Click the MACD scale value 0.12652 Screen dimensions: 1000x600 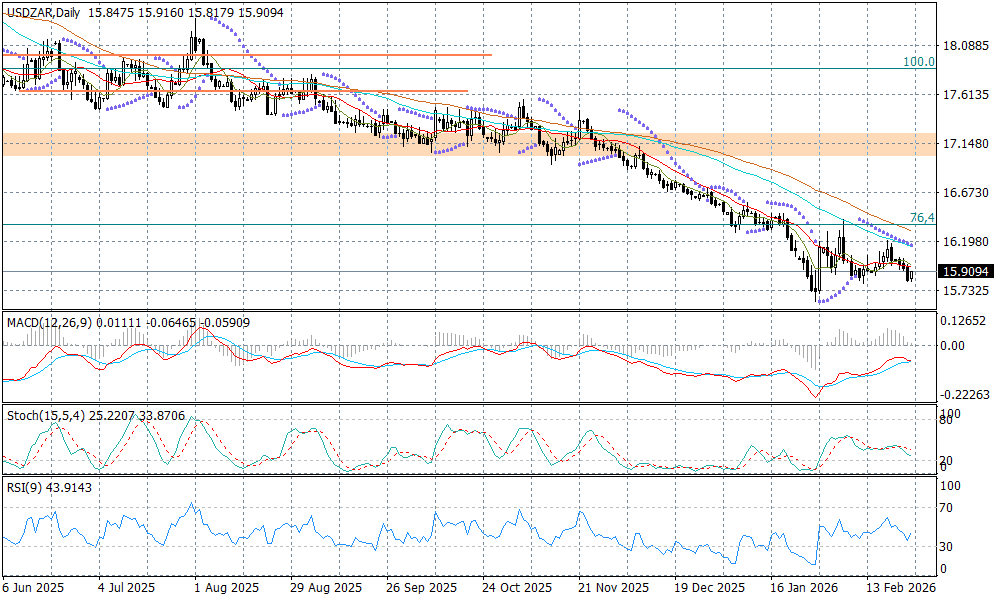coord(966,321)
